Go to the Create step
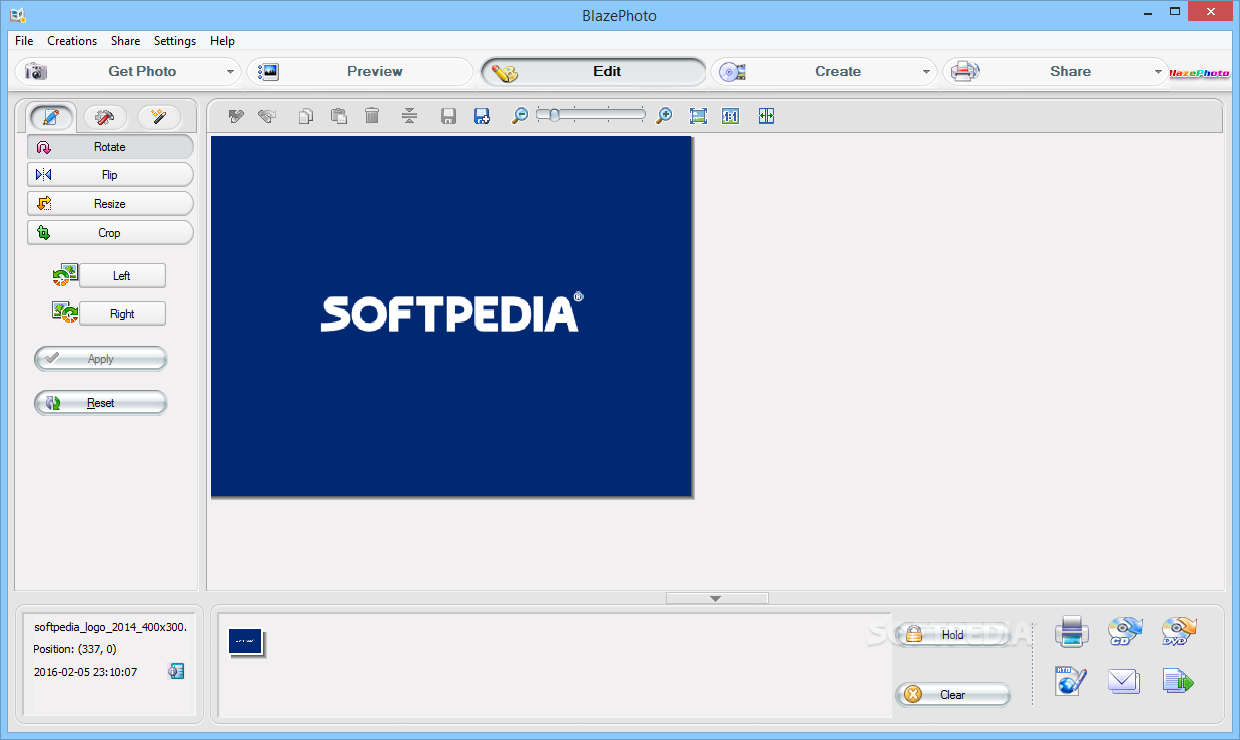1240x740 pixels. pos(824,72)
